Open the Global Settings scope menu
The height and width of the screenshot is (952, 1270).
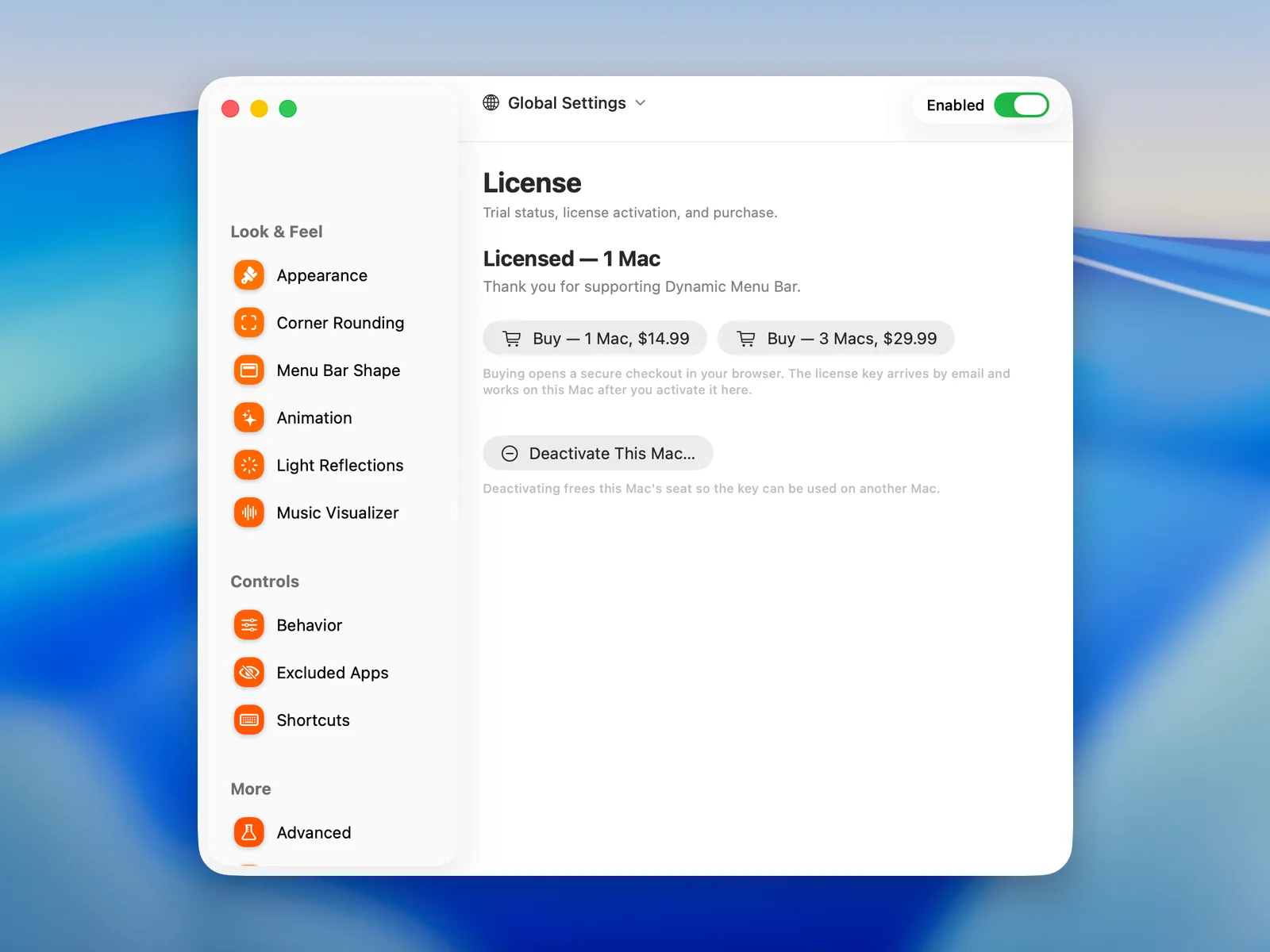(x=564, y=103)
